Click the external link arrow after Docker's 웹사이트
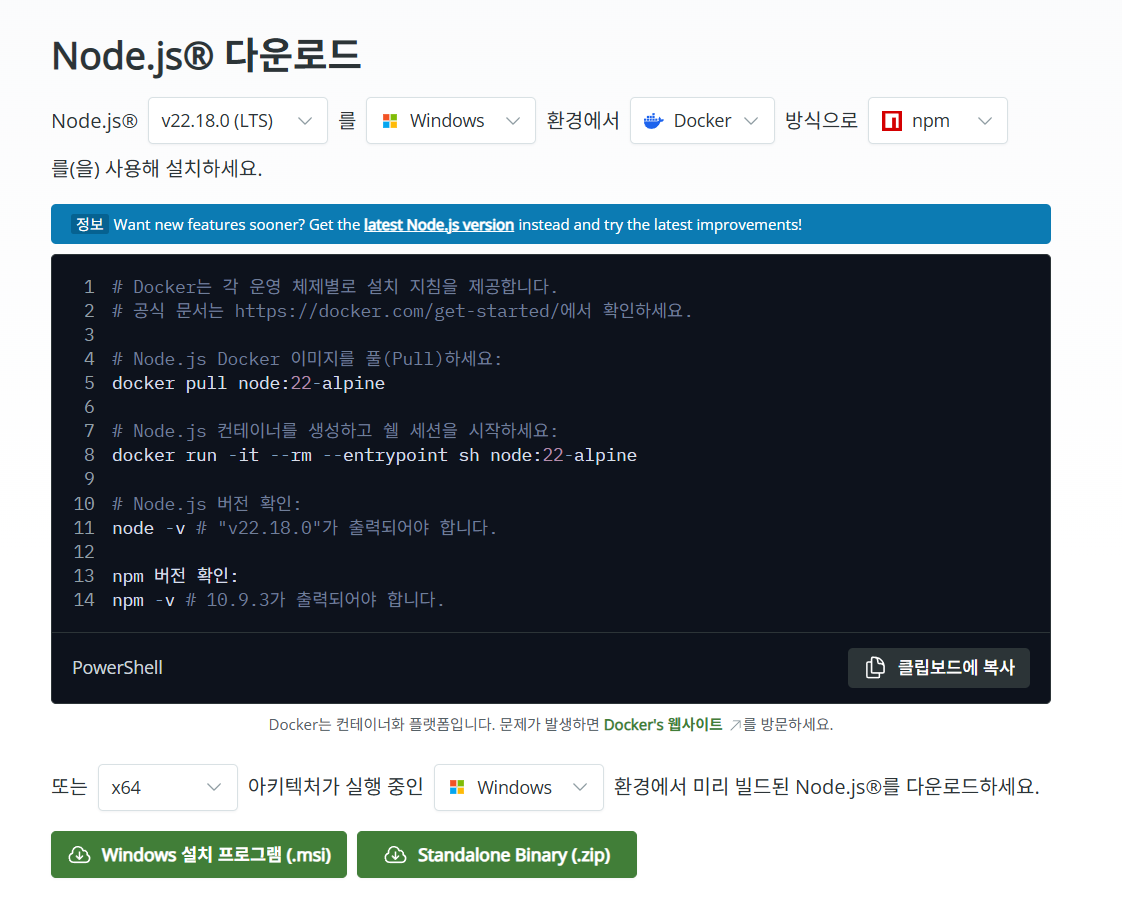Image resolution: width=1122 pixels, height=897 pixels. click(735, 725)
